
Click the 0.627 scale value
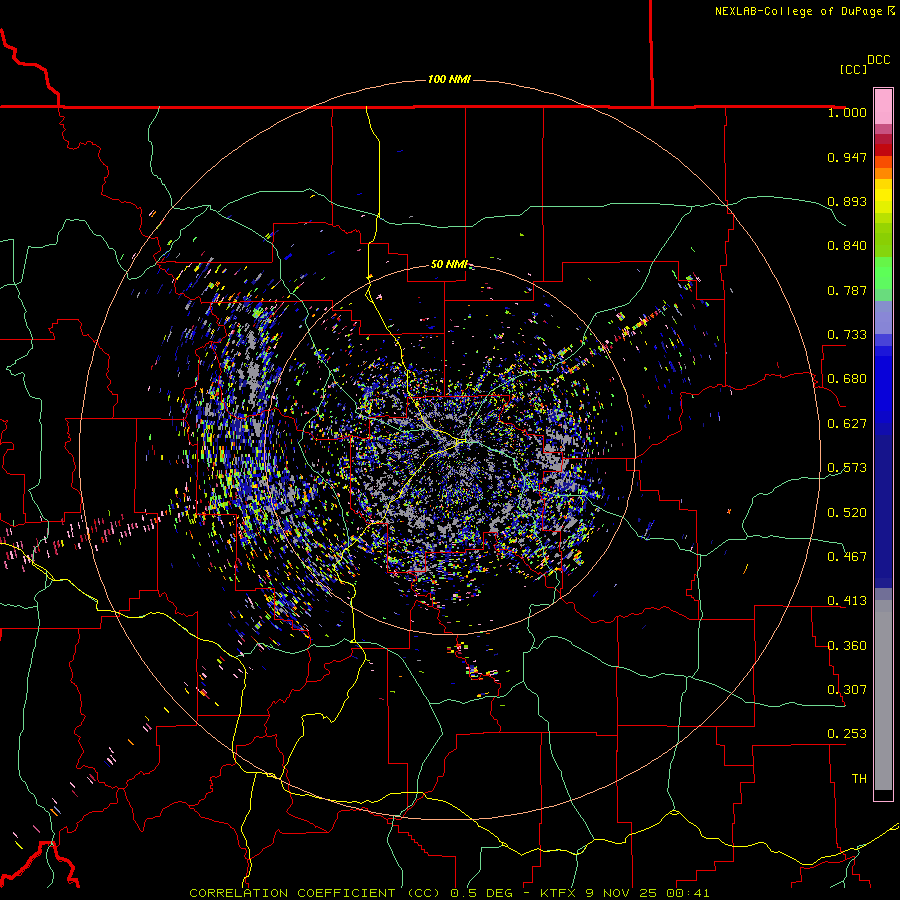tap(847, 424)
